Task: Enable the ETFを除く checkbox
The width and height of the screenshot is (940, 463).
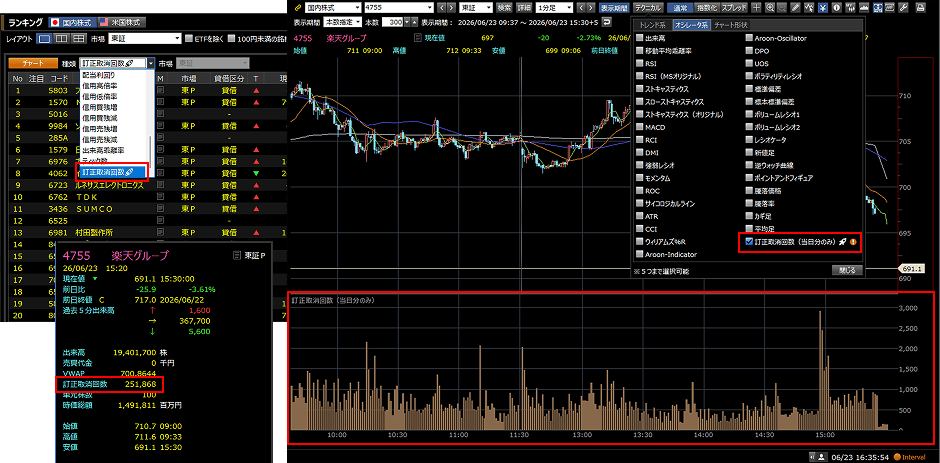Action: pyautogui.click(x=188, y=38)
